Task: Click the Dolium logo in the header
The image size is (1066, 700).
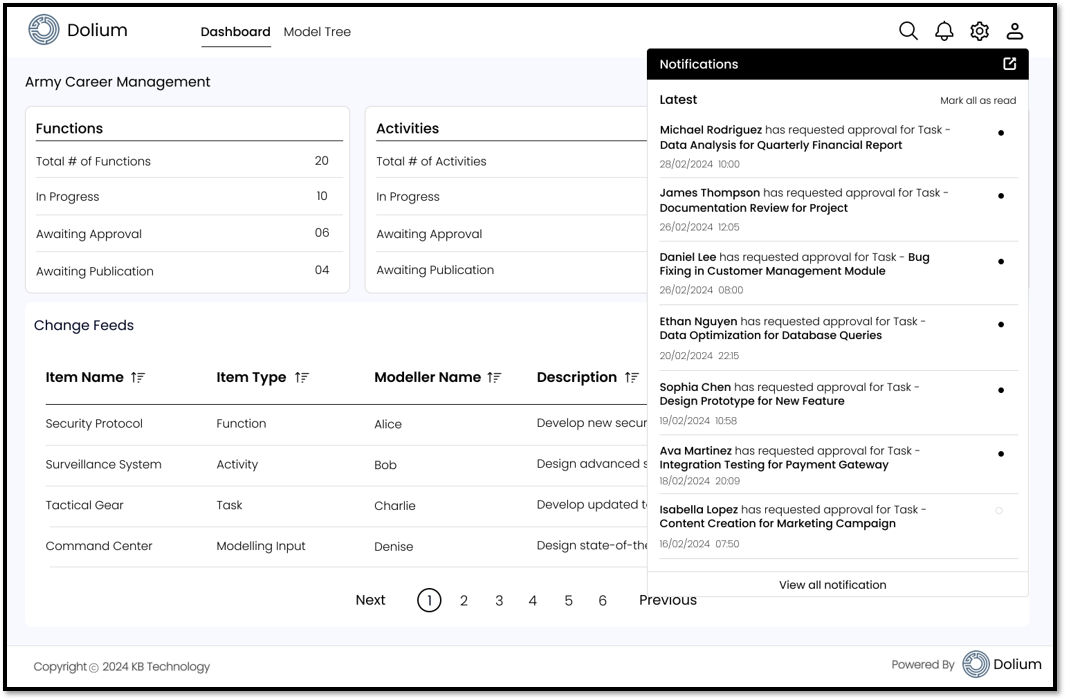Action: click(41, 30)
